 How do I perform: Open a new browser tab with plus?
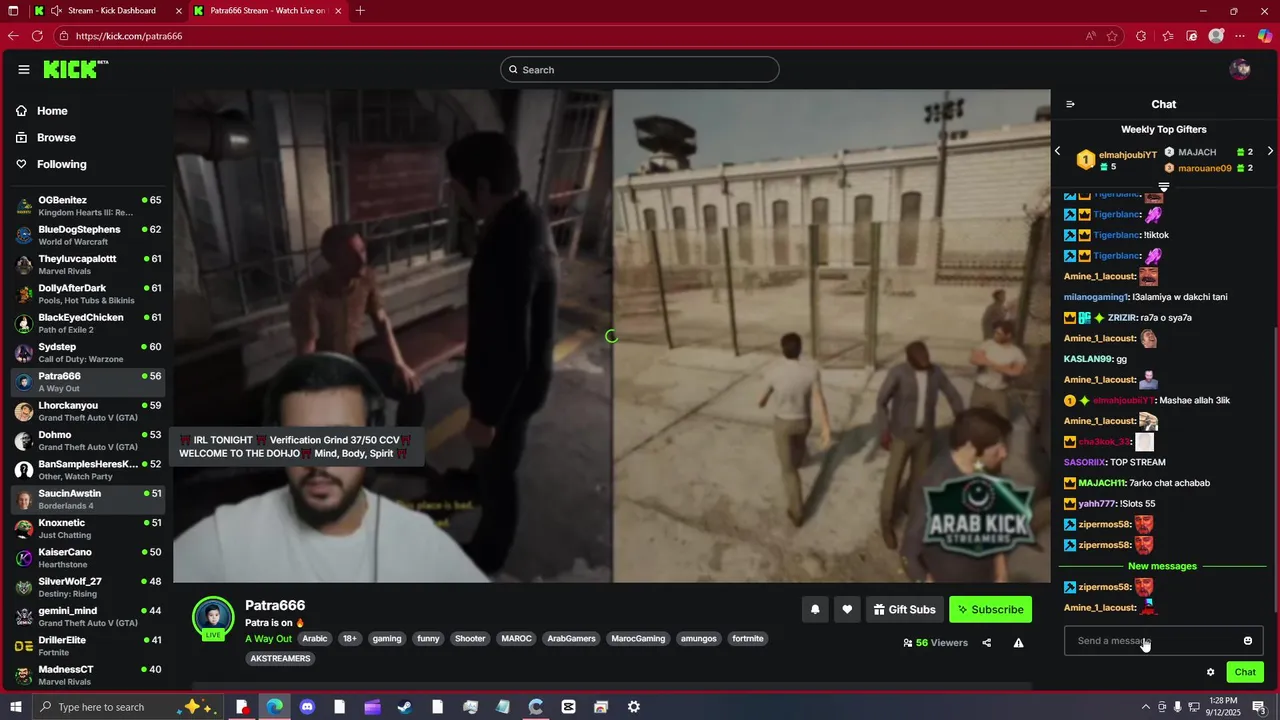[x=360, y=11]
